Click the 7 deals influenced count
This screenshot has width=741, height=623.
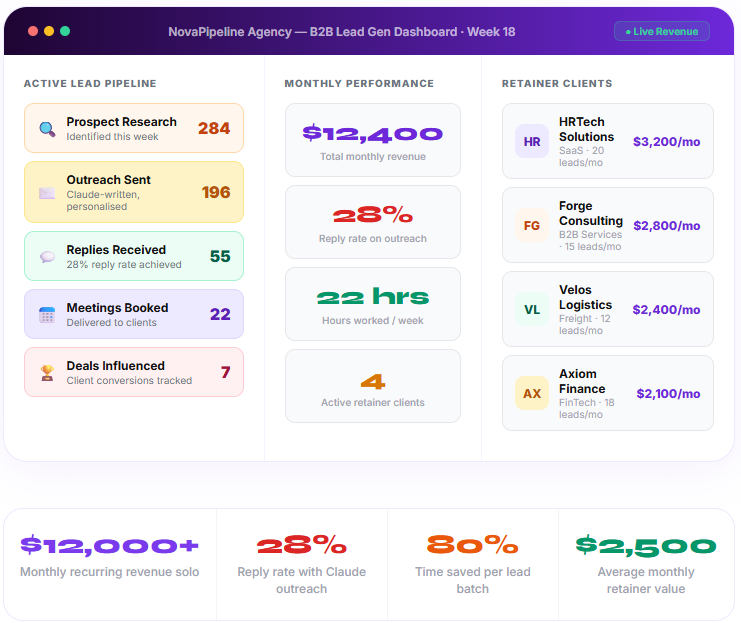226,372
